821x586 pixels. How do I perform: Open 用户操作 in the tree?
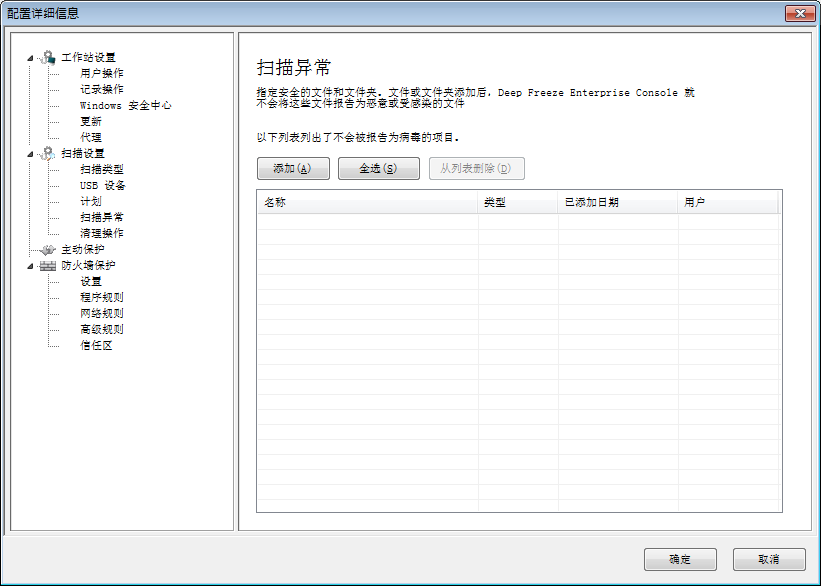(102, 73)
